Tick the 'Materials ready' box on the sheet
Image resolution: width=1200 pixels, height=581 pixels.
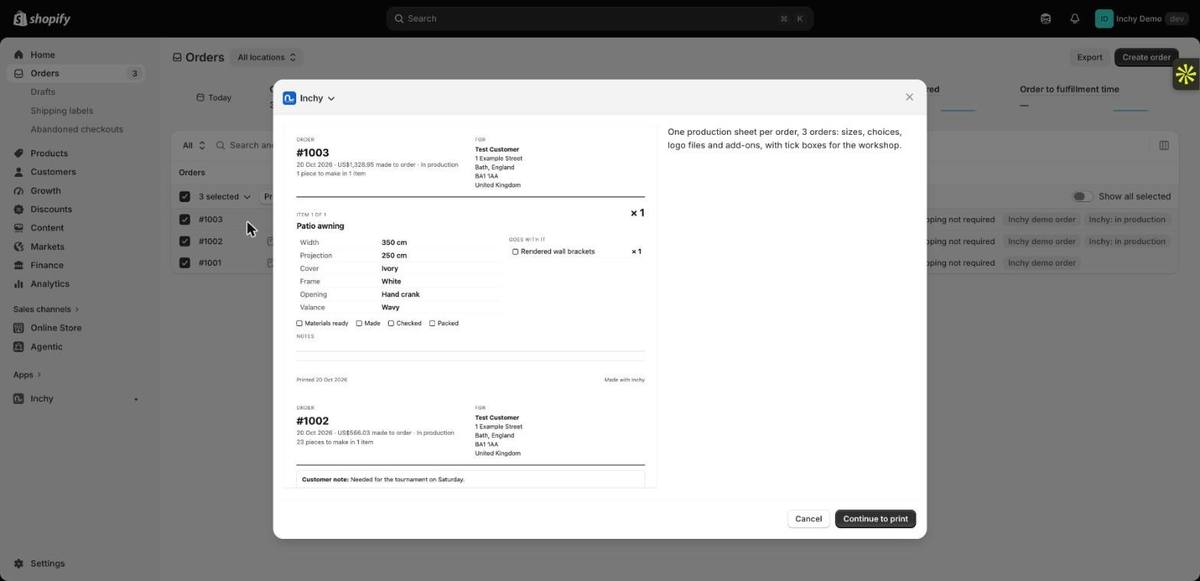(x=299, y=323)
